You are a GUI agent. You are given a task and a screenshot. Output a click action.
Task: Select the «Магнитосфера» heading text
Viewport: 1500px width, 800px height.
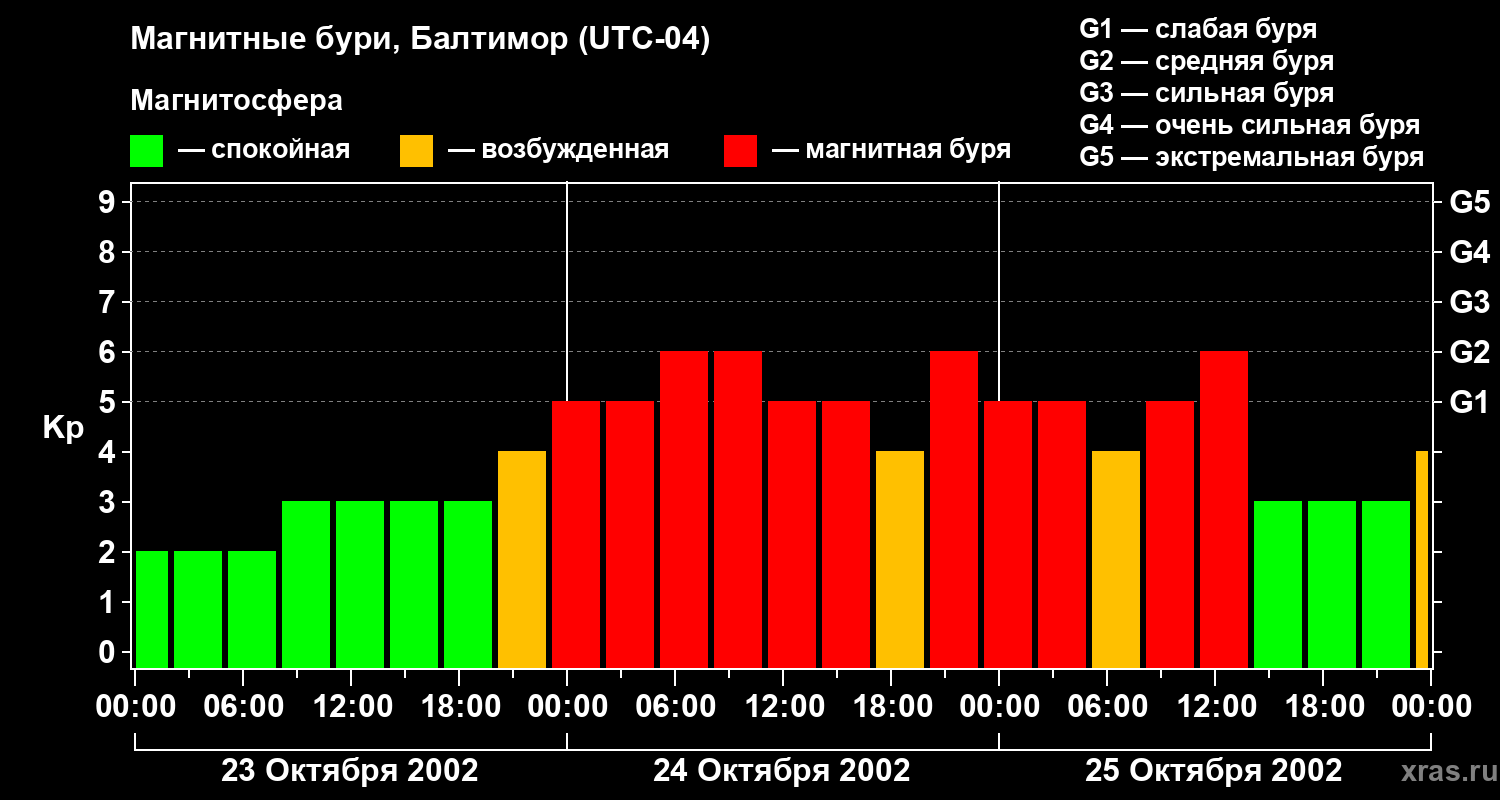coord(237,101)
